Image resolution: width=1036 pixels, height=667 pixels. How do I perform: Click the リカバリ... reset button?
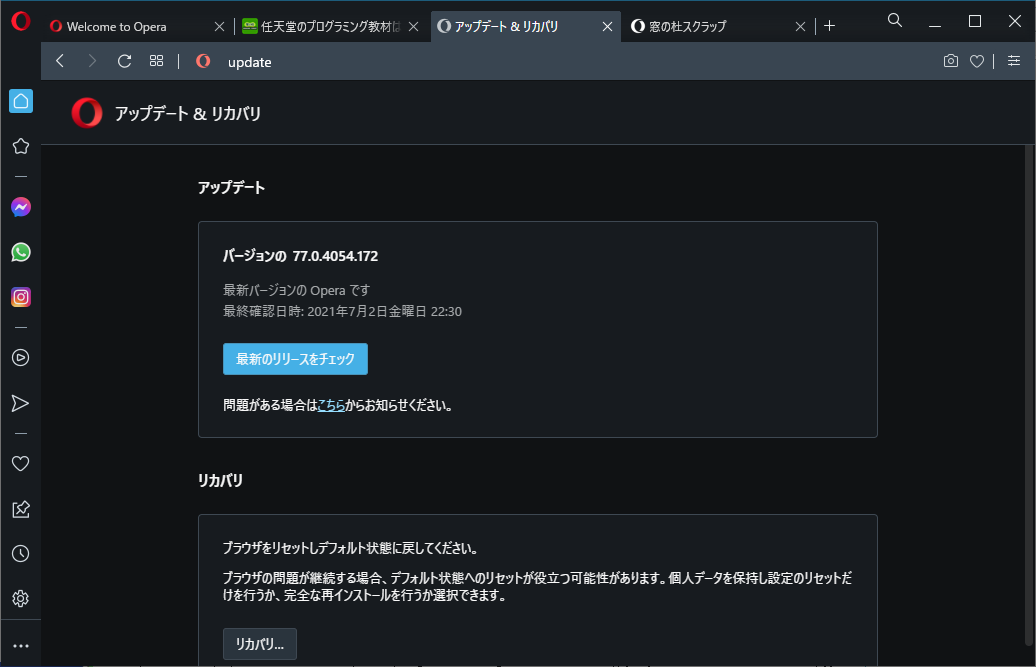click(x=259, y=644)
